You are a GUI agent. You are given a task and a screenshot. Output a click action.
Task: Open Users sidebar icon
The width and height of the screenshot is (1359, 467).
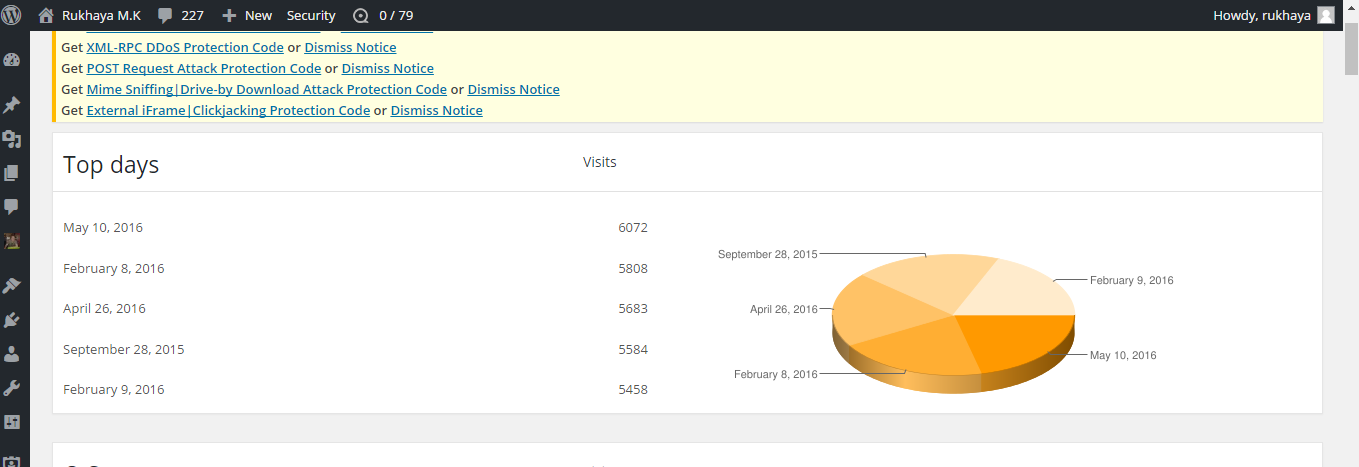tap(12, 354)
